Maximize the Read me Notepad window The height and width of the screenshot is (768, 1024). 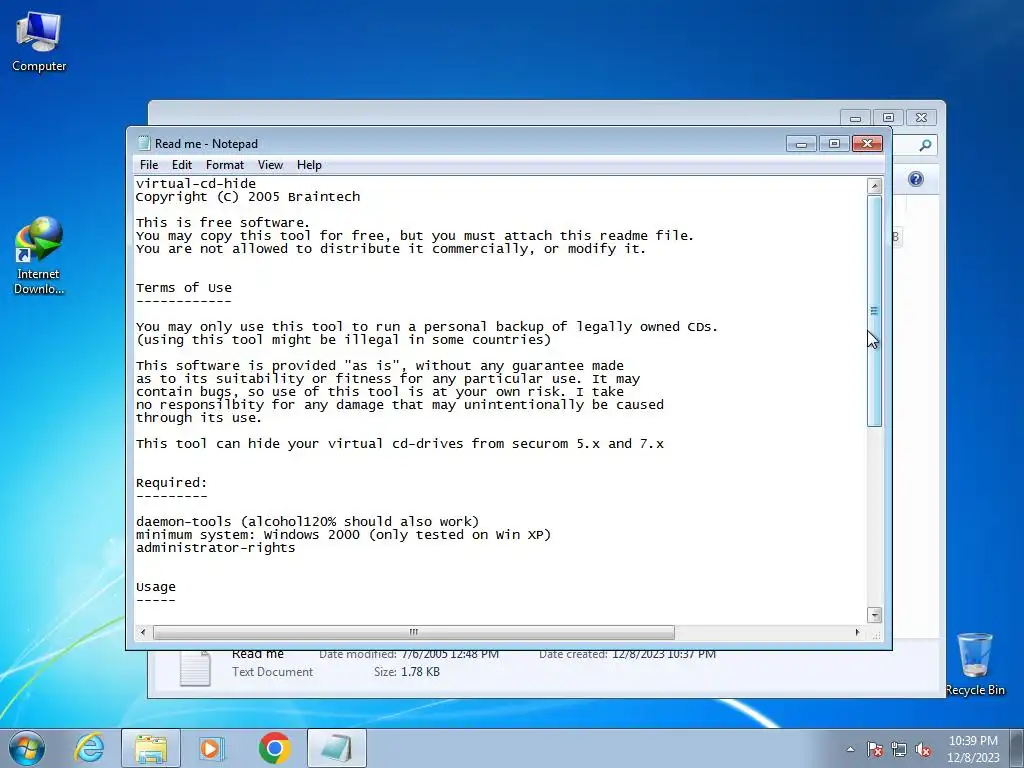pyautogui.click(x=834, y=143)
